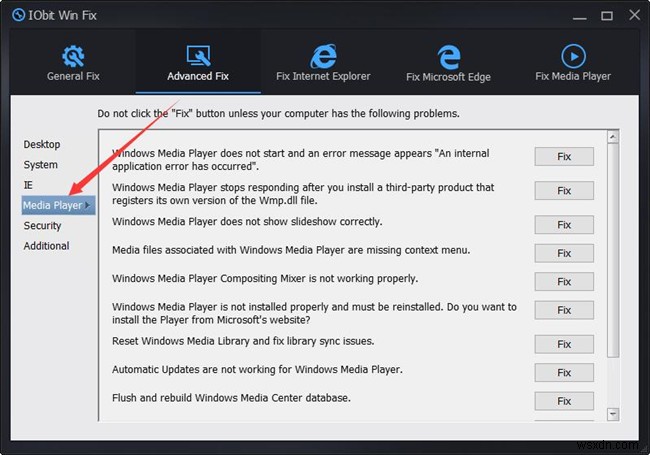This screenshot has width=650, height=455.
Task: Click text 'Reset Windows Media Library and fix library sync issues'
Action: [243, 341]
